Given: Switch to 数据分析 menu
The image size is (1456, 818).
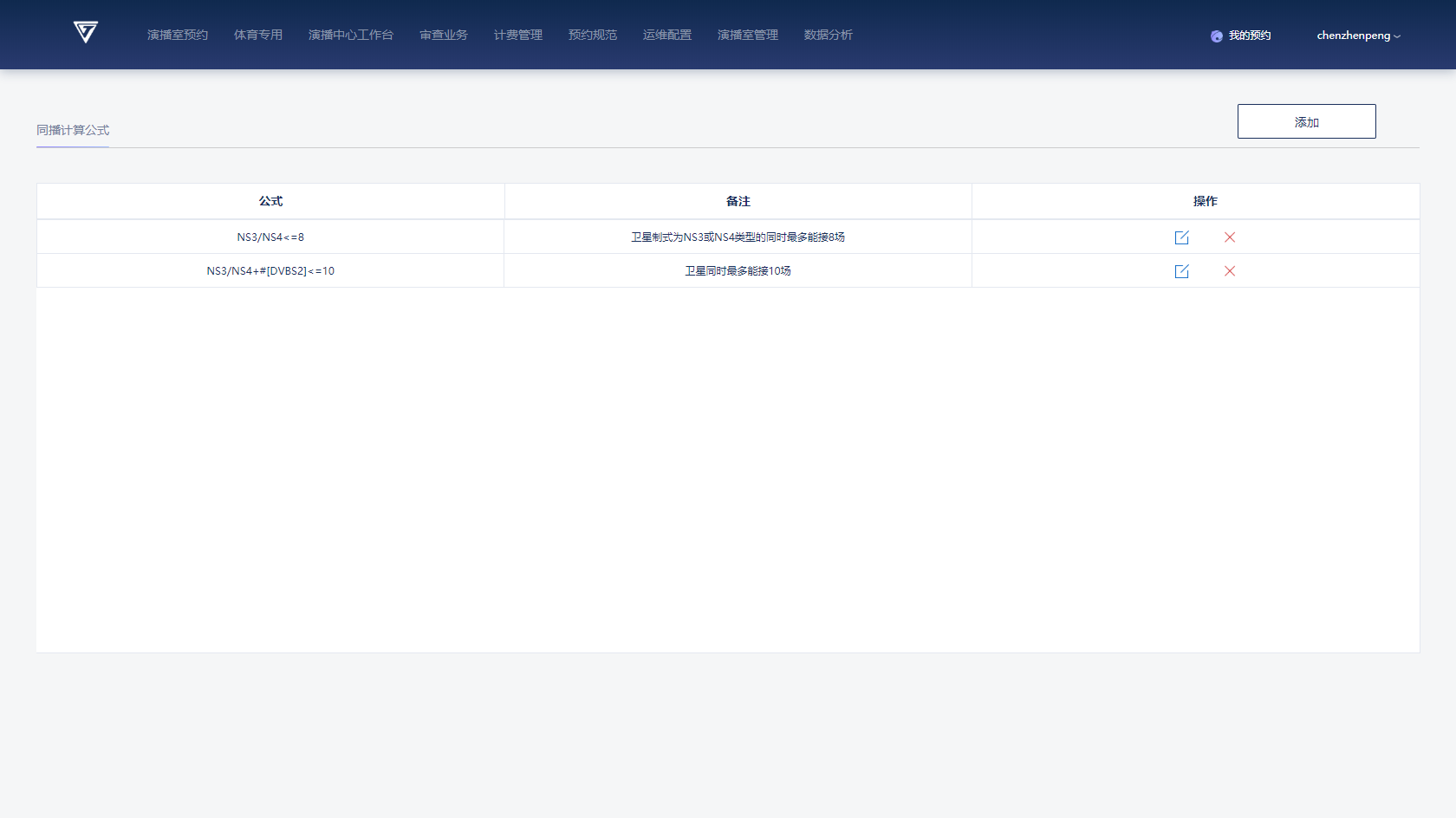Looking at the screenshot, I should pyautogui.click(x=829, y=36).
